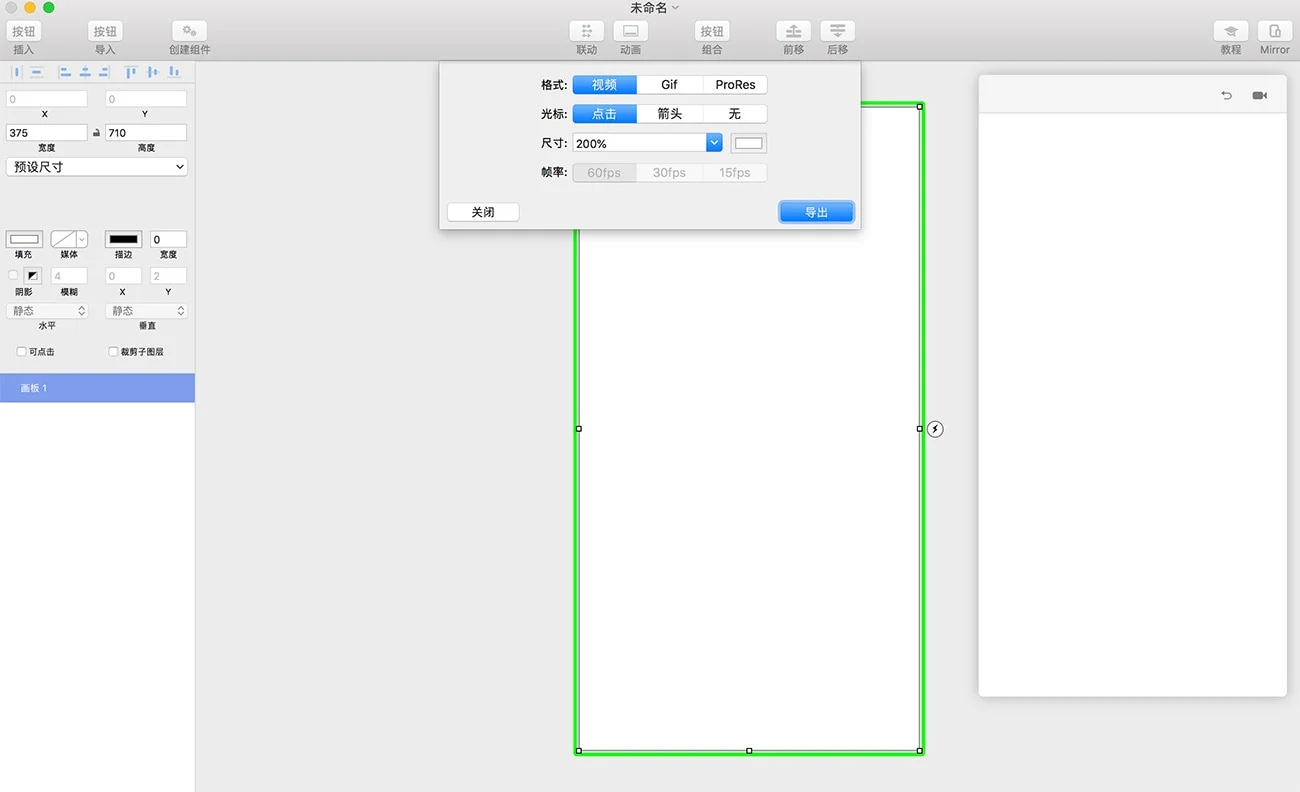Image resolution: width=1300 pixels, height=792 pixels.
Task: Click the 关闭 close button
Action: (483, 212)
